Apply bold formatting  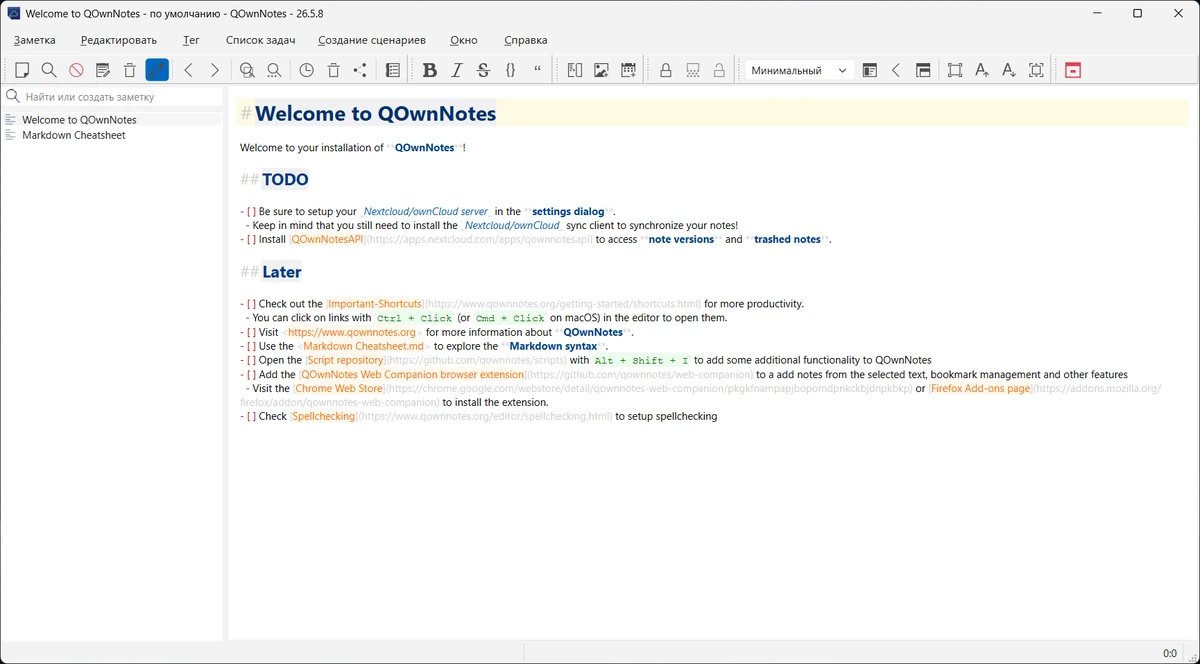pyautogui.click(x=430, y=70)
